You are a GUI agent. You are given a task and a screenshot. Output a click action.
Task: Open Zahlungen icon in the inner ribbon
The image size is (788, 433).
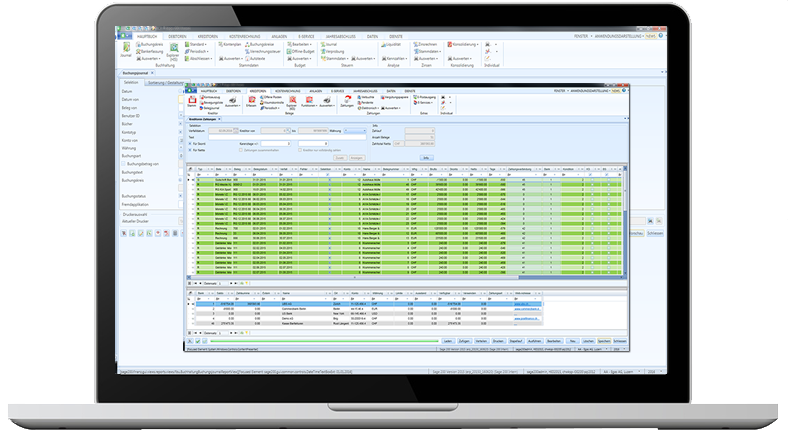[346, 102]
